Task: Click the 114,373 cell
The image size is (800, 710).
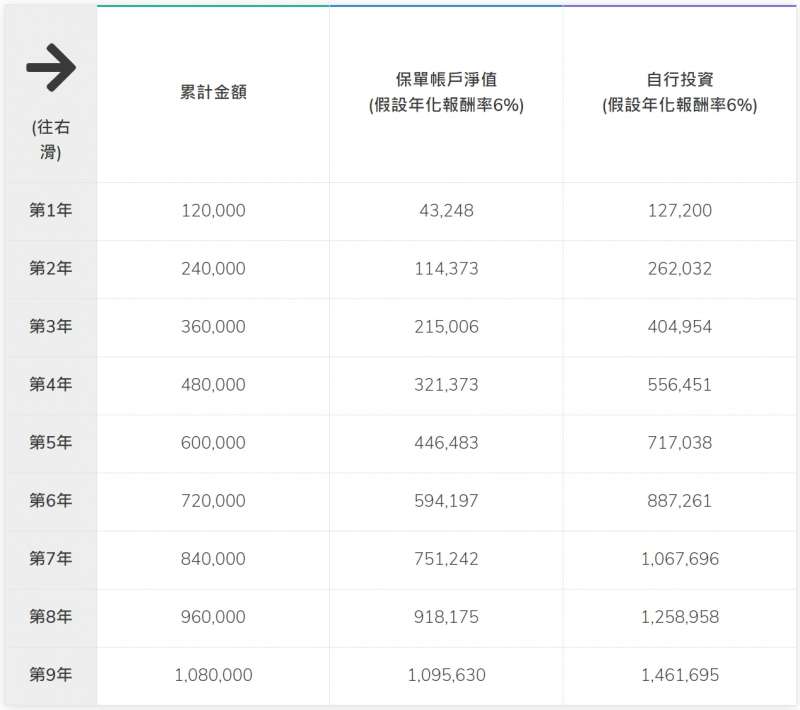Action: click(x=446, y=269)
